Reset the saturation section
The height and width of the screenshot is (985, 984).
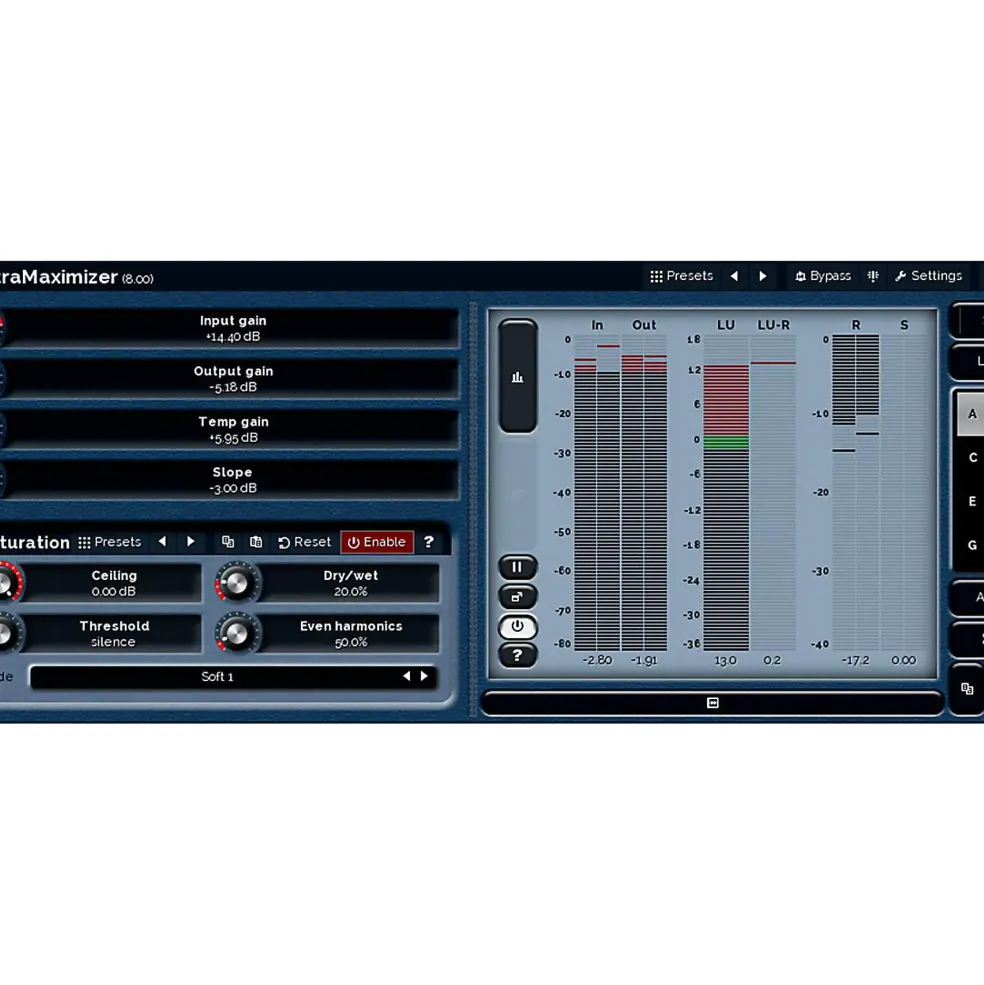tap(304, 542)
